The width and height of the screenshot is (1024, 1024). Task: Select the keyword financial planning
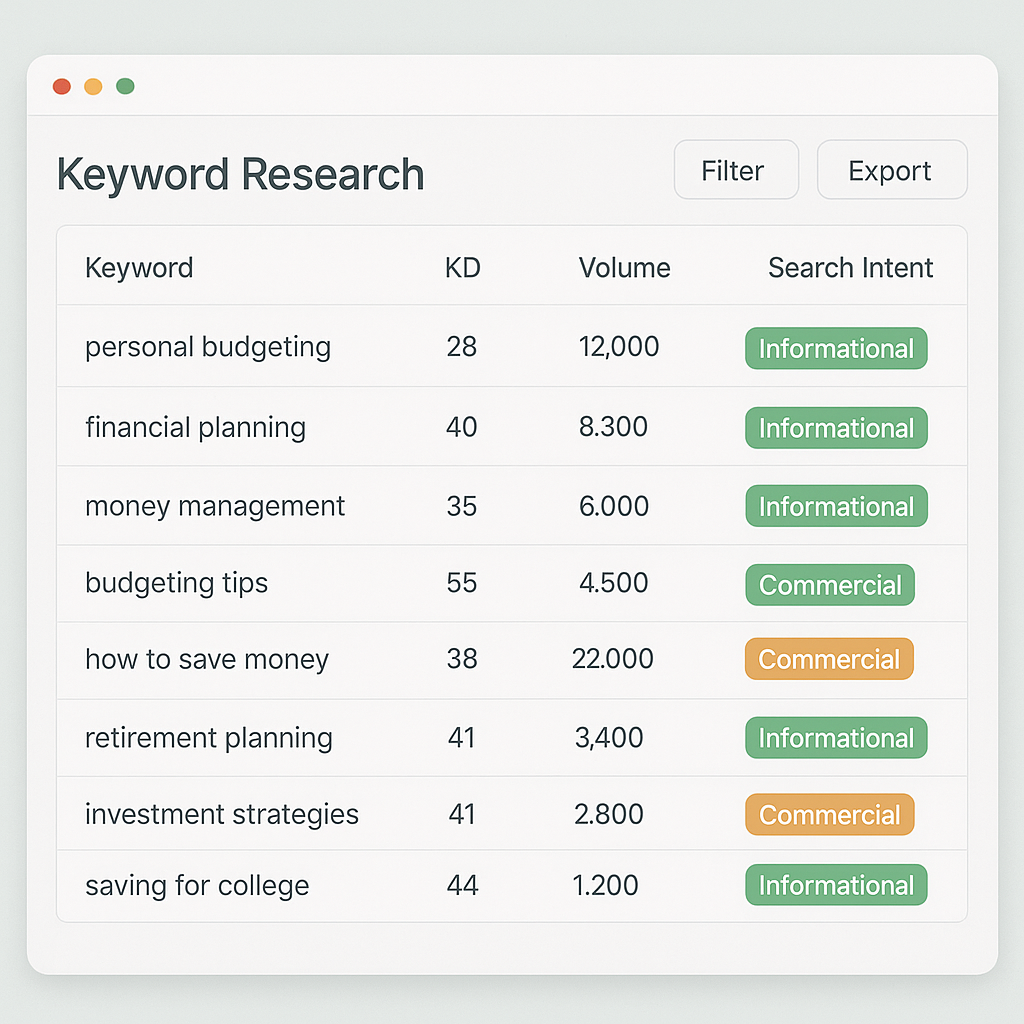195,427
